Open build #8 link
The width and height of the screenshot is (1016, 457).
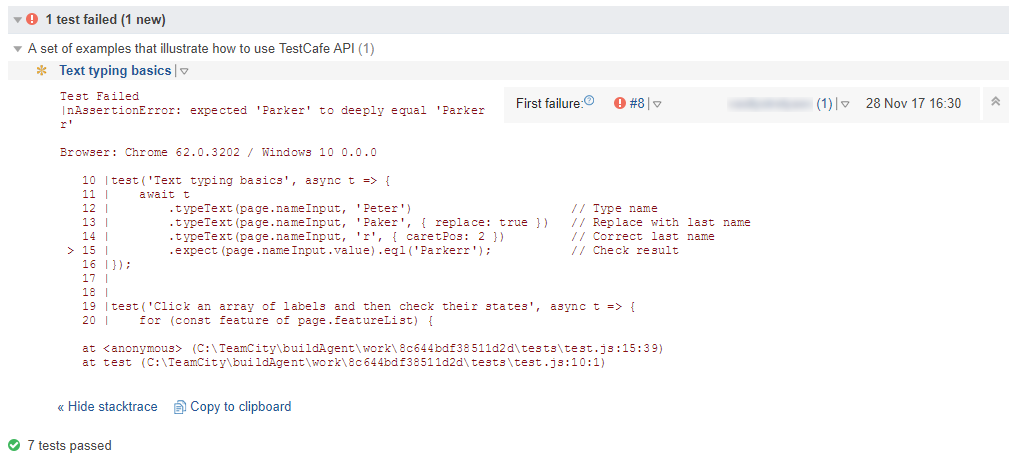pos(637,103)
